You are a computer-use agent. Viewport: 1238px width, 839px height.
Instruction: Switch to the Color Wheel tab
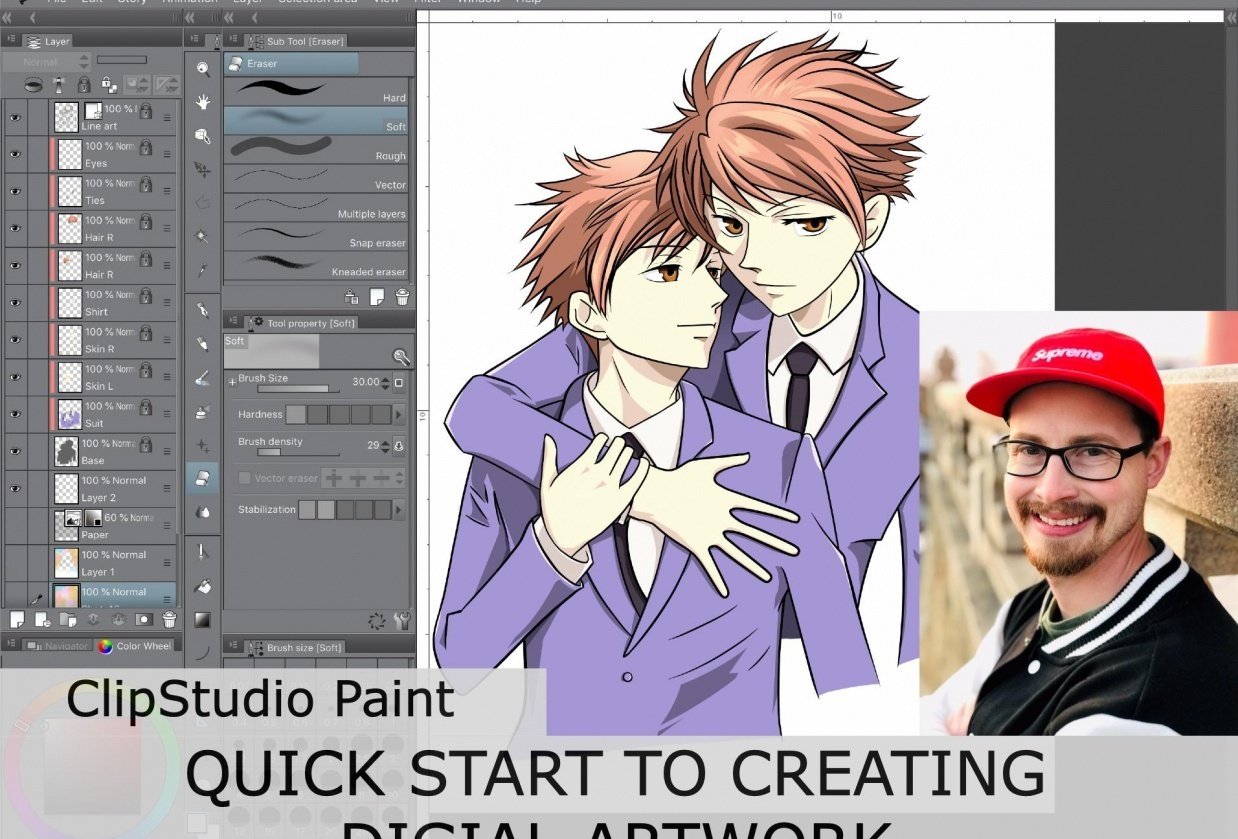[x=135, y=646]
